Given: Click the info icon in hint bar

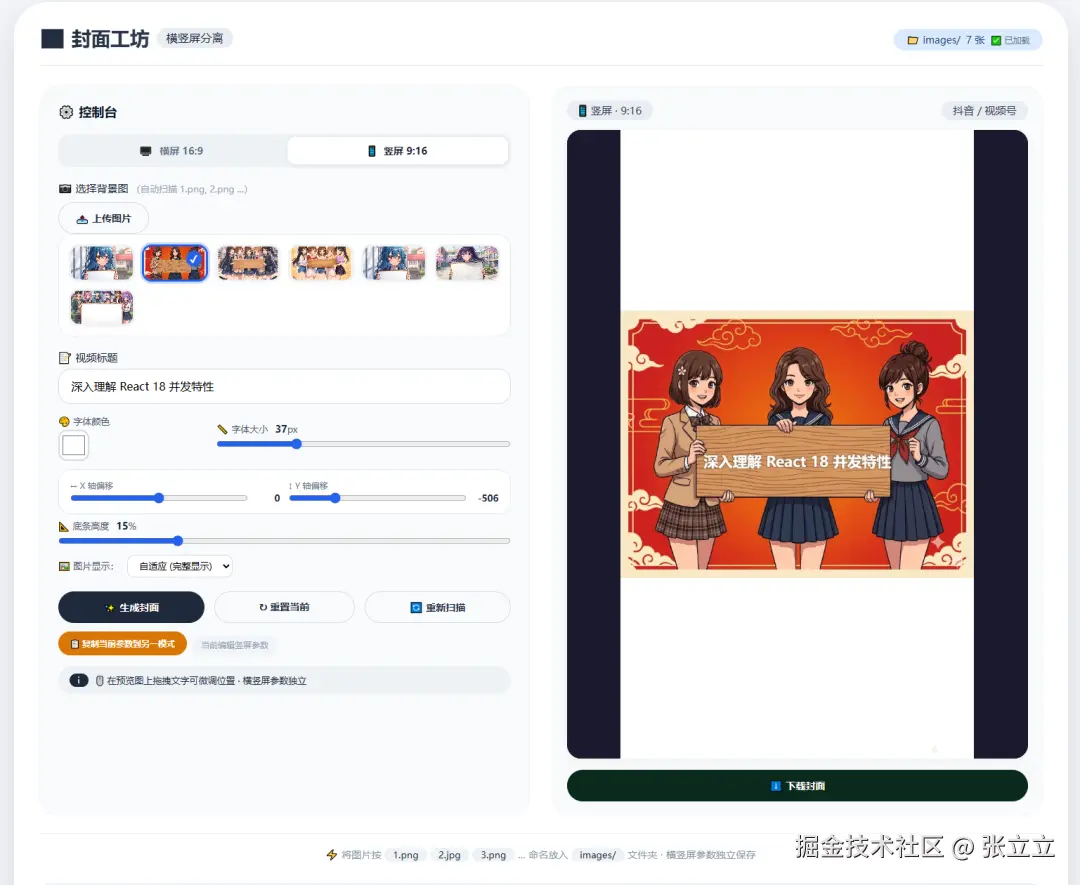Looking at the screenshot, I should click(x=79, y=680).
